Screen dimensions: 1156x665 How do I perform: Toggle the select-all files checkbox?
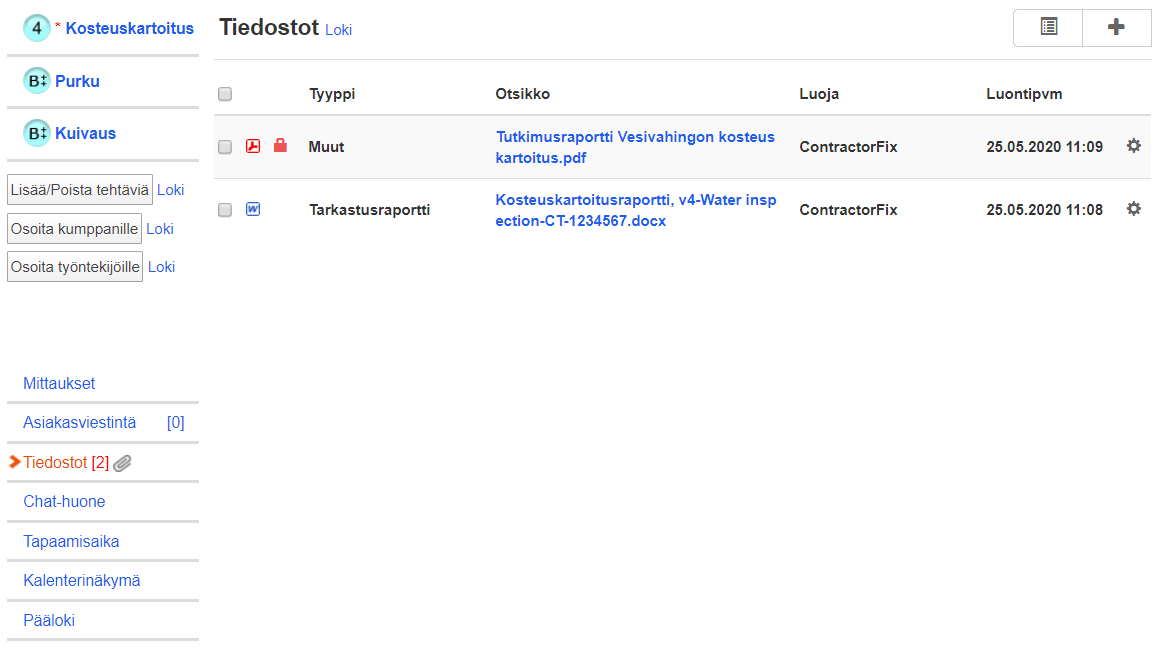[x=225, y=94]
